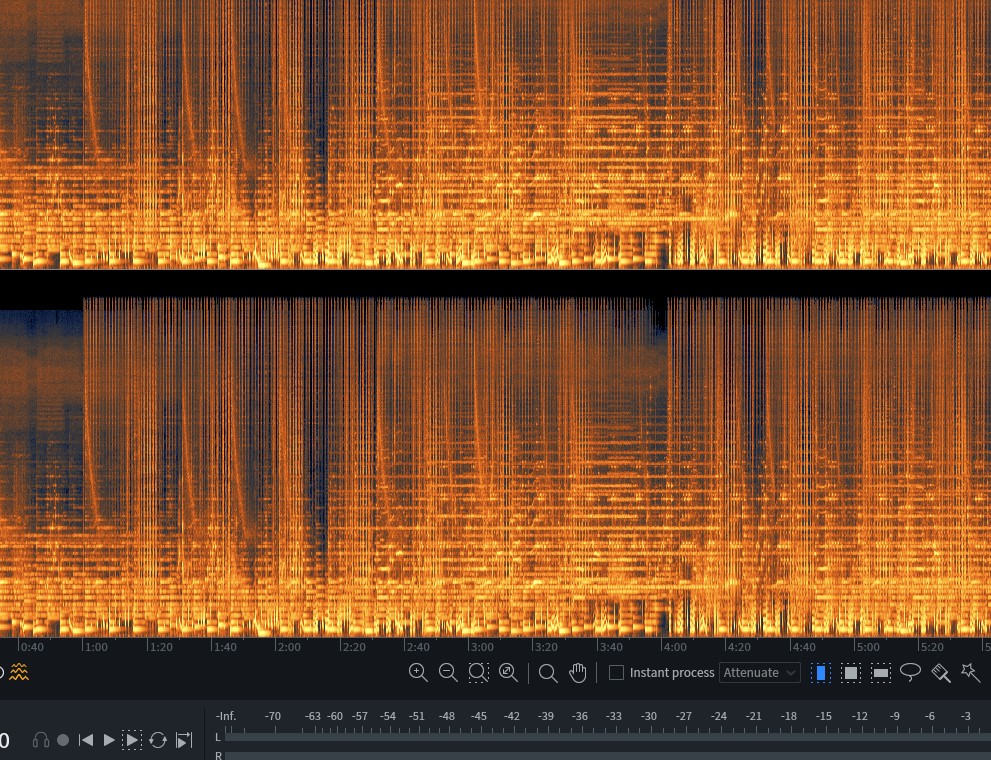Image resolution: width=991 pixels, height=760 pixels.
Task: Skip back to the start of audio
Action: 86,740
